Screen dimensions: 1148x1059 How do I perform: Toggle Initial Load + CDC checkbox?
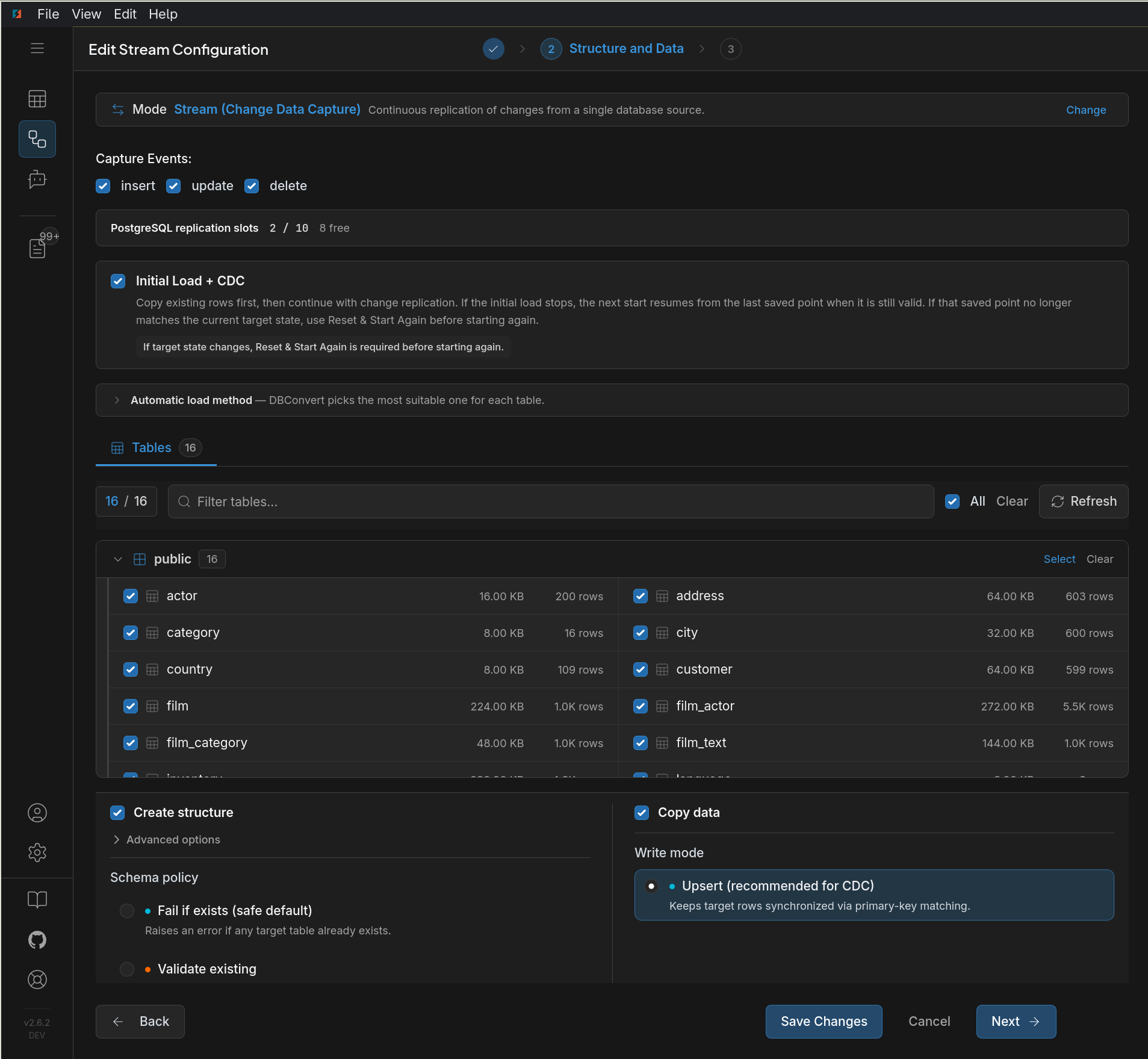(x=118, y=281)
